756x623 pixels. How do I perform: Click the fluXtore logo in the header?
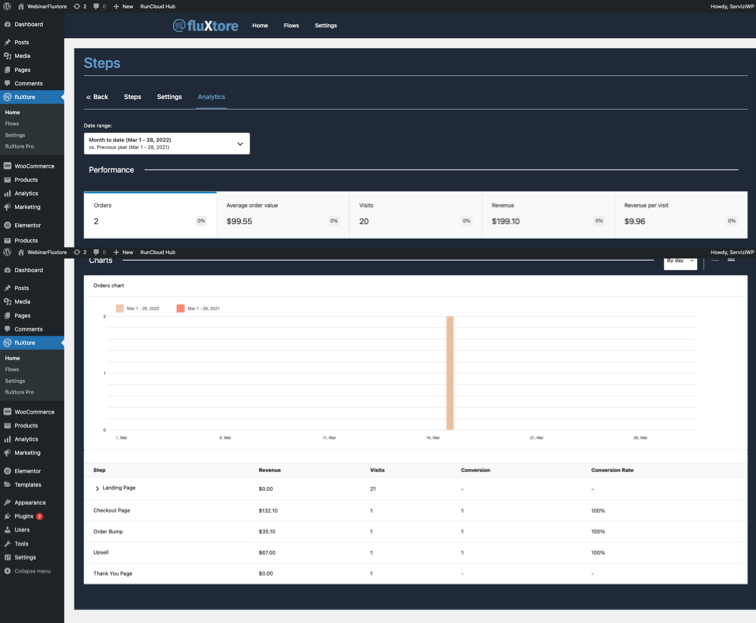(205, 25)
